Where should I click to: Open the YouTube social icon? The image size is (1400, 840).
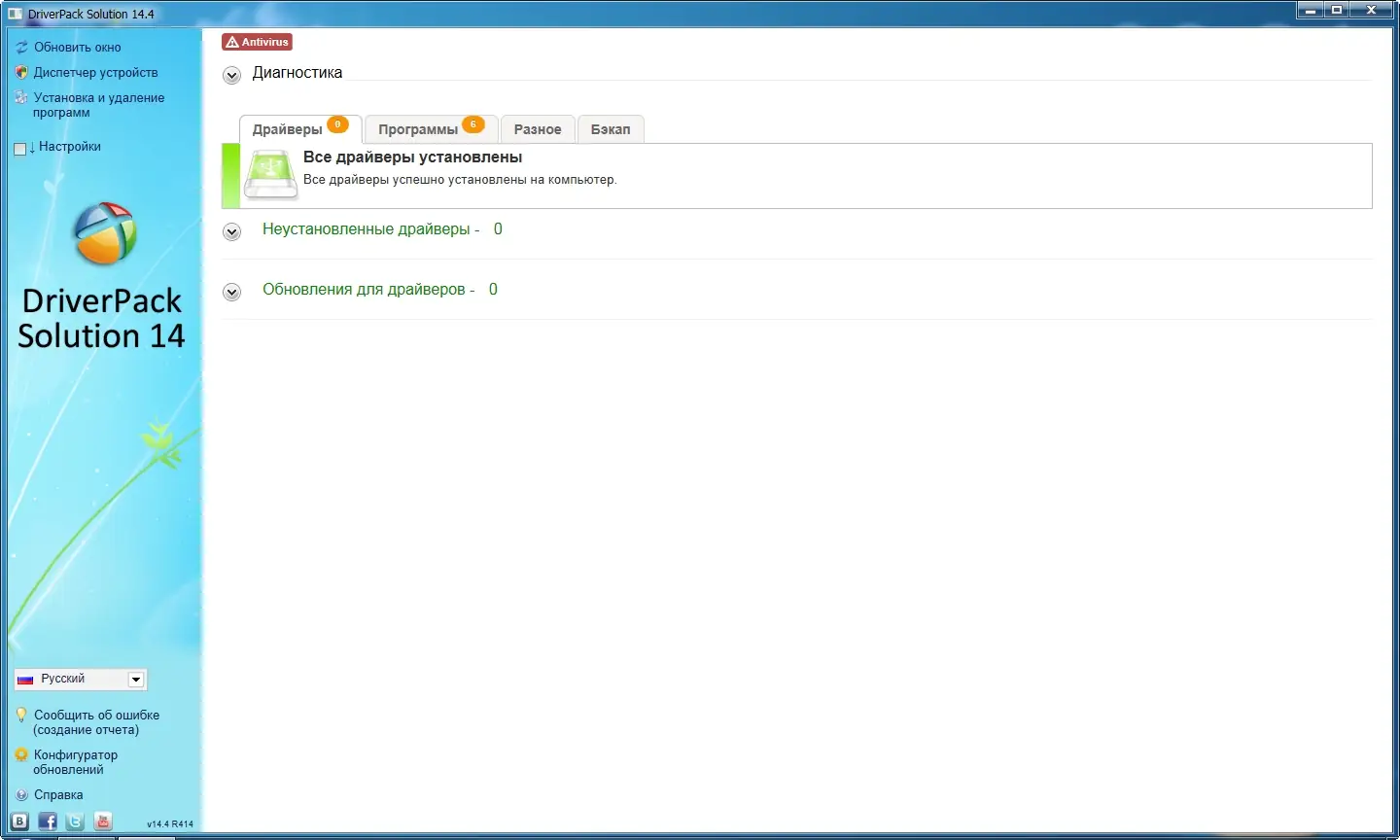click(x=103, y=822)
